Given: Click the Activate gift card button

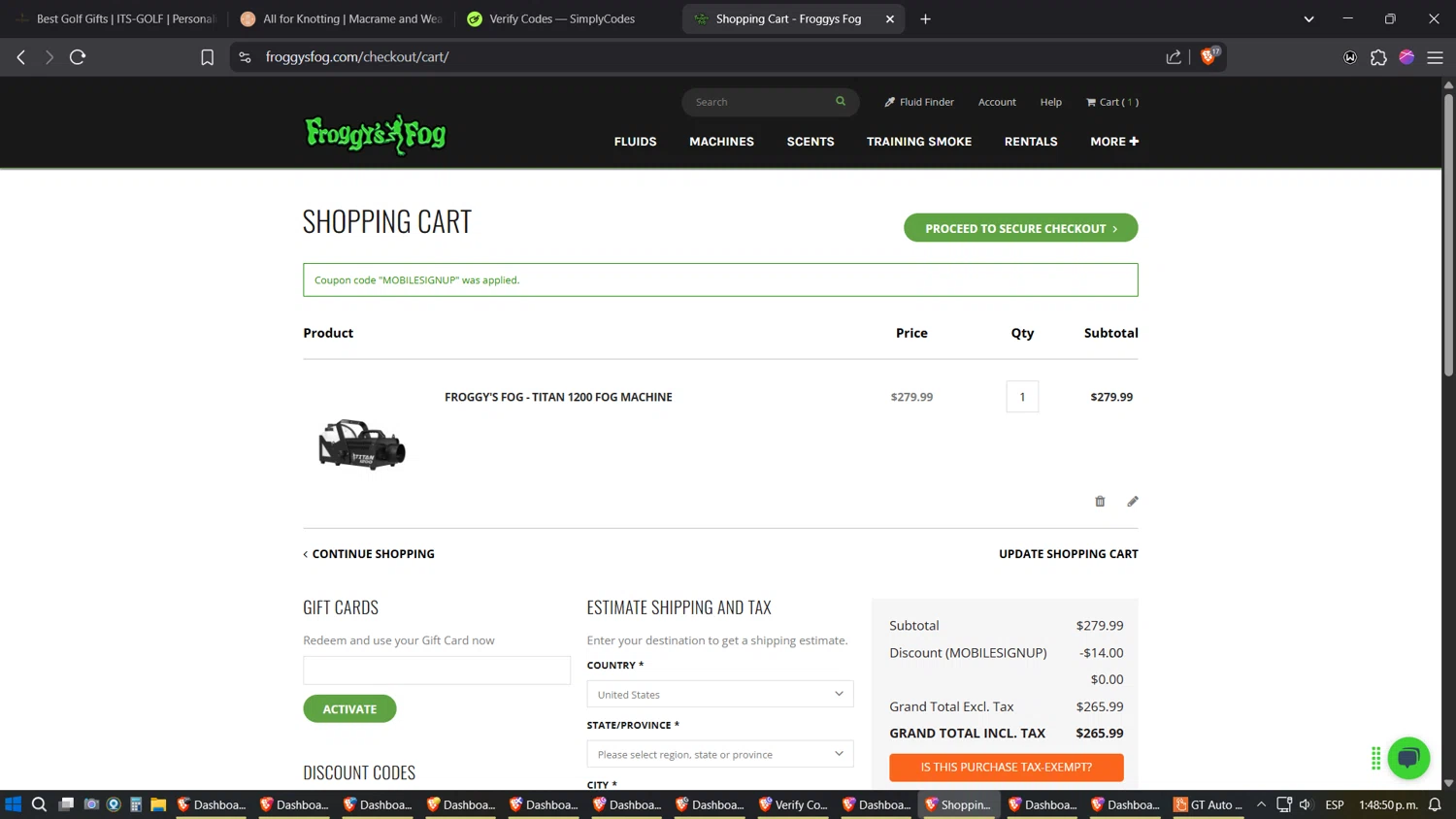Looking at the screenshot, I should (x=349, y=709).
